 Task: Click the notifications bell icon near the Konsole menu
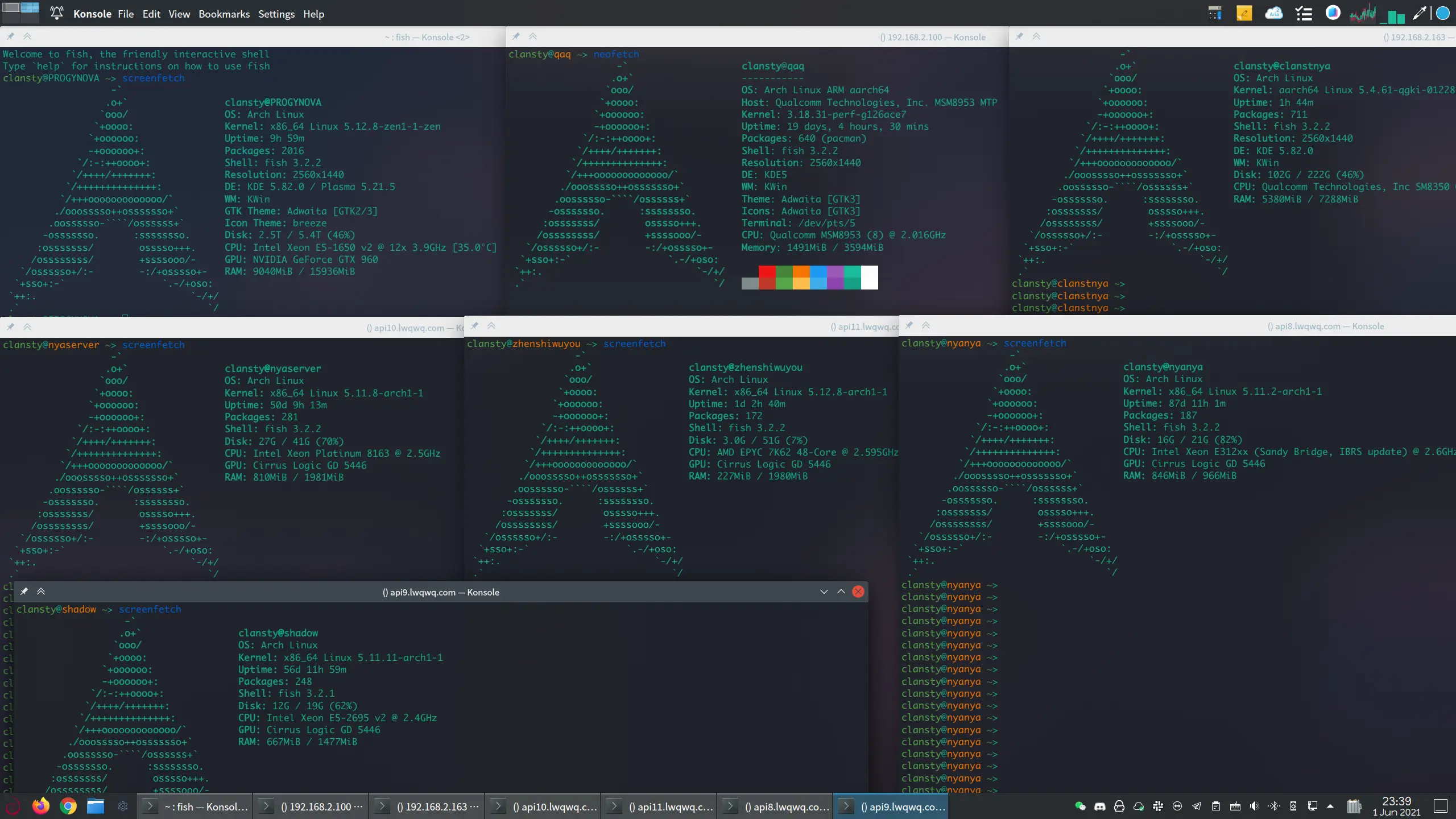tap(56, 13)
